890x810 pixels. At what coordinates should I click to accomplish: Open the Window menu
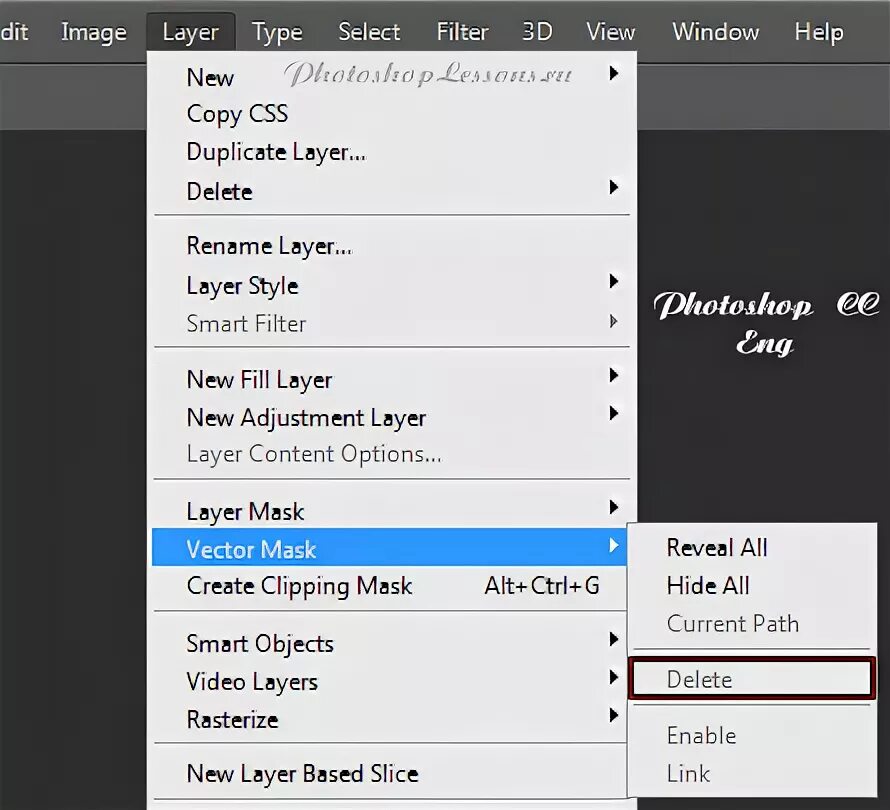(715, 32)
